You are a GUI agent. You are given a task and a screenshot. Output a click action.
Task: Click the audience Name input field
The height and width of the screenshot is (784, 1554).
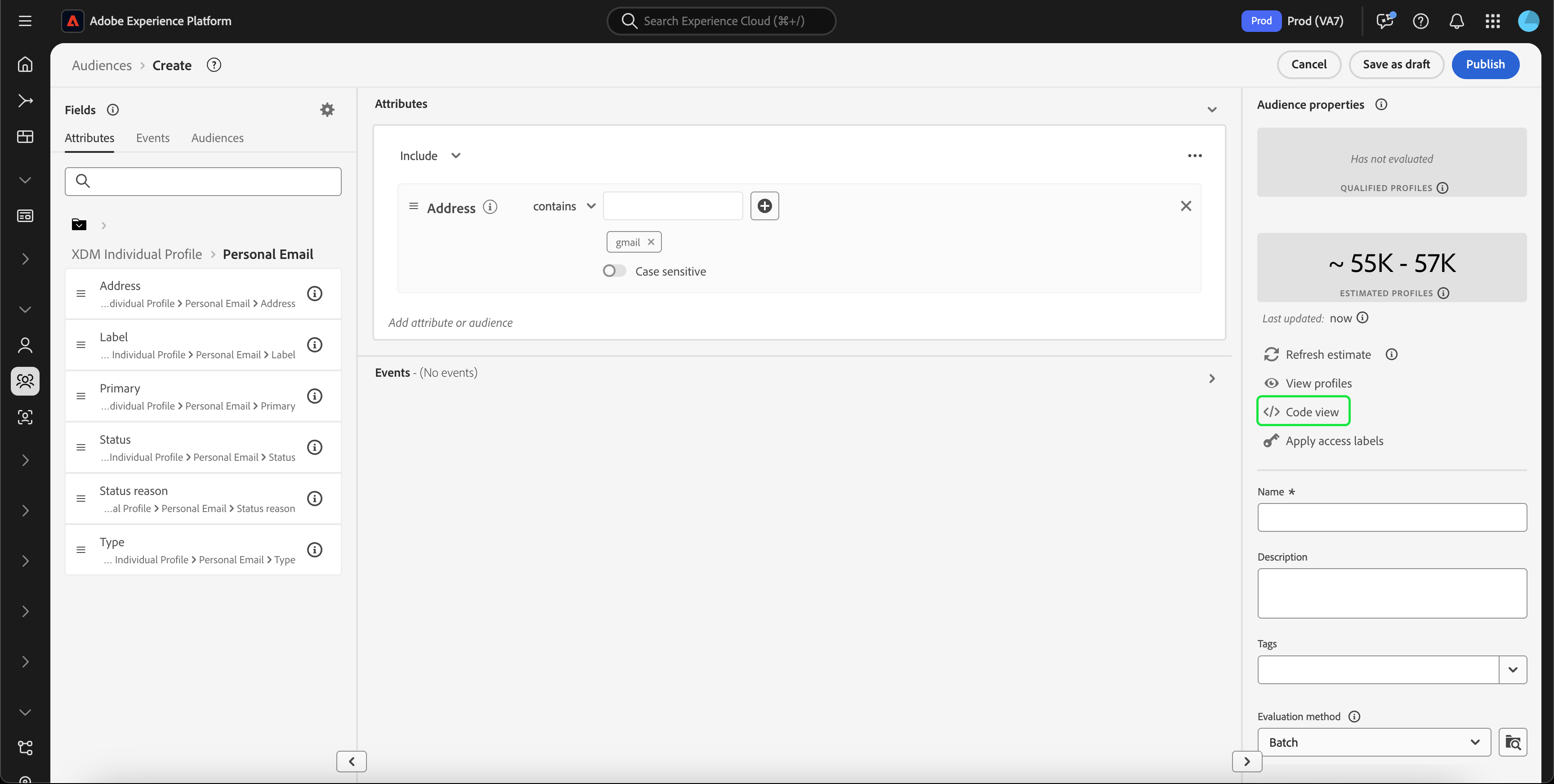click(x=1392, y=517)
